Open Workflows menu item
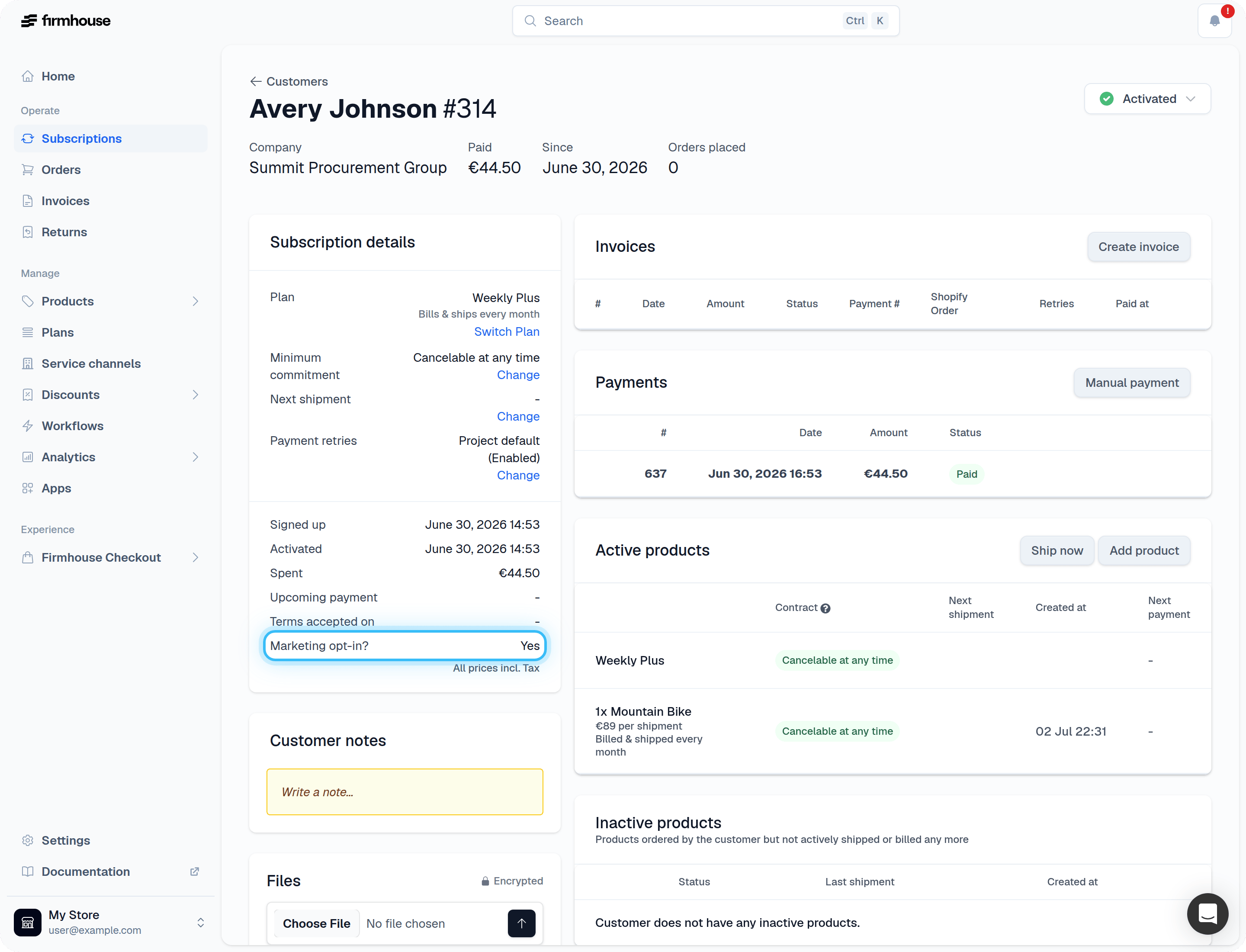 110,425
